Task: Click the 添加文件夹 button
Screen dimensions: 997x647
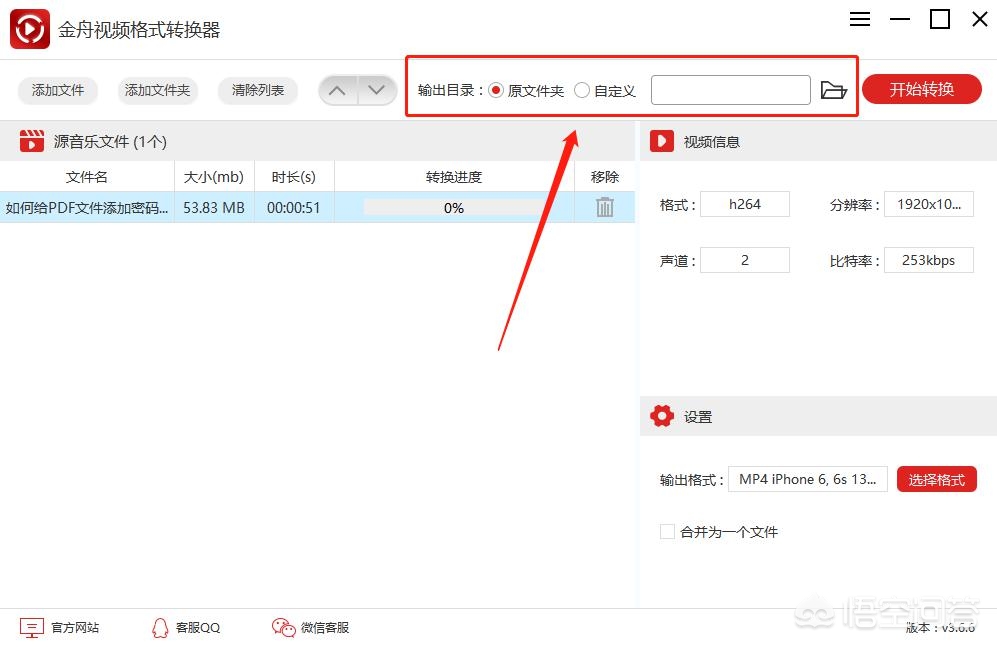Action: pos(158,90)
